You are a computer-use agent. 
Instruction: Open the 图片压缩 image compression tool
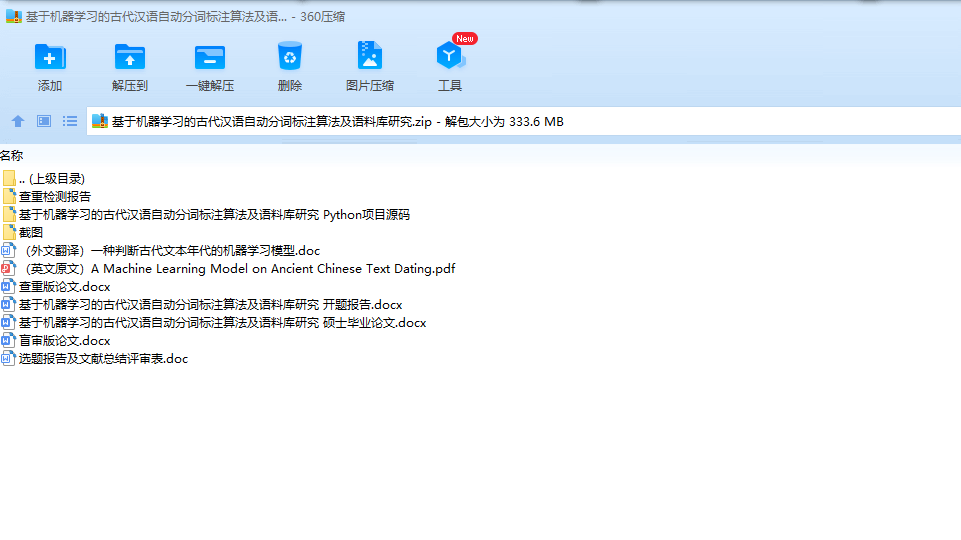click(x=370, y=56)
